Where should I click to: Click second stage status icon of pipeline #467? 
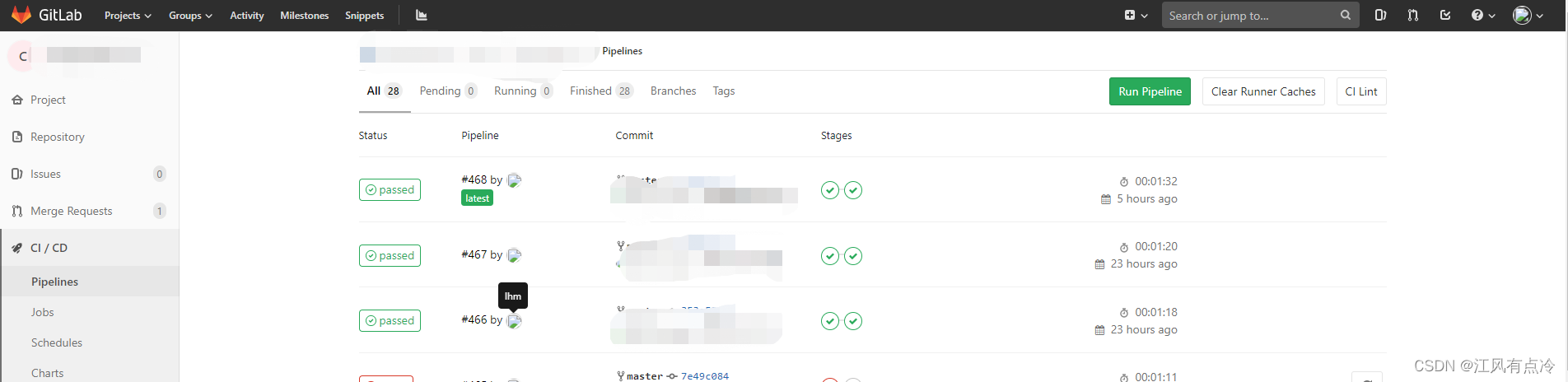click(x=853, y=256)
